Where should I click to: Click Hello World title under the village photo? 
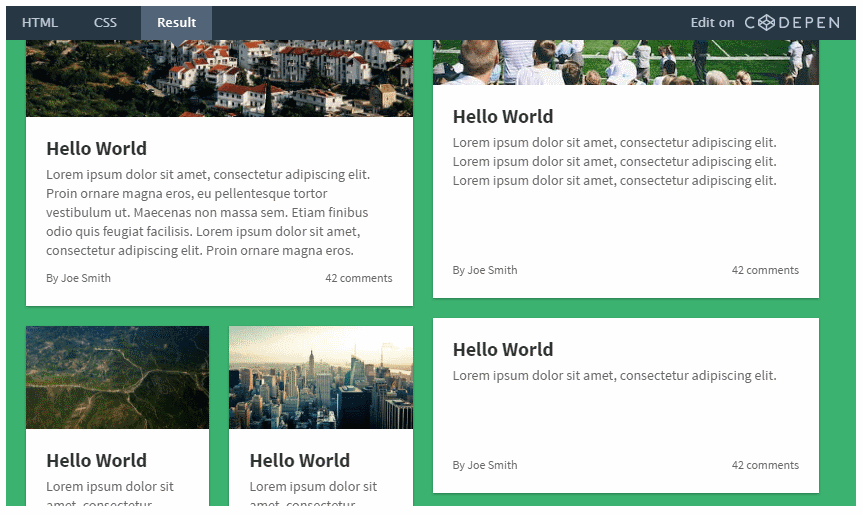(96, 149)
